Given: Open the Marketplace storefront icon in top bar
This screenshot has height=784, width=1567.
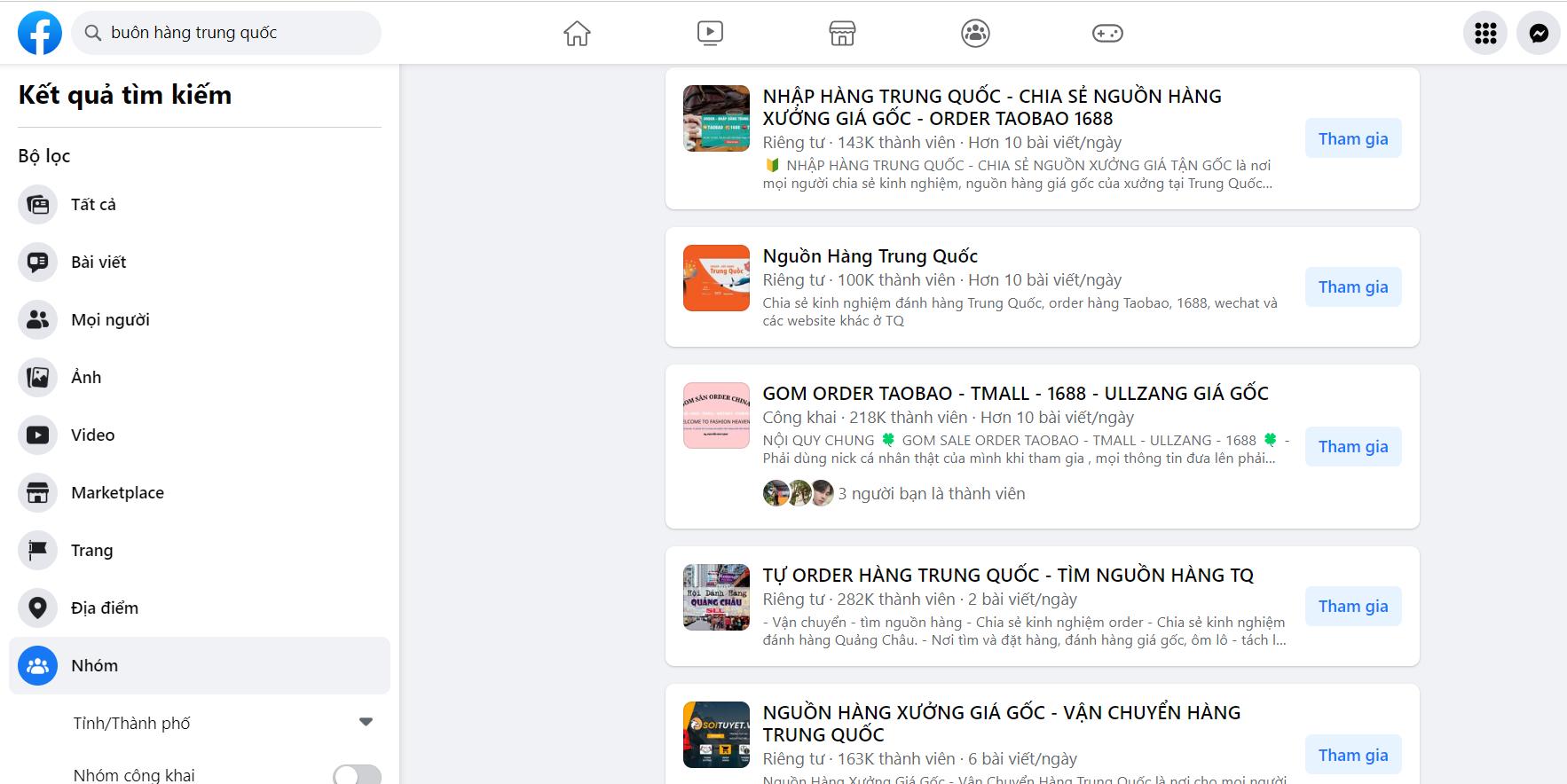Looking at the screenshot, I should point(842,33).
